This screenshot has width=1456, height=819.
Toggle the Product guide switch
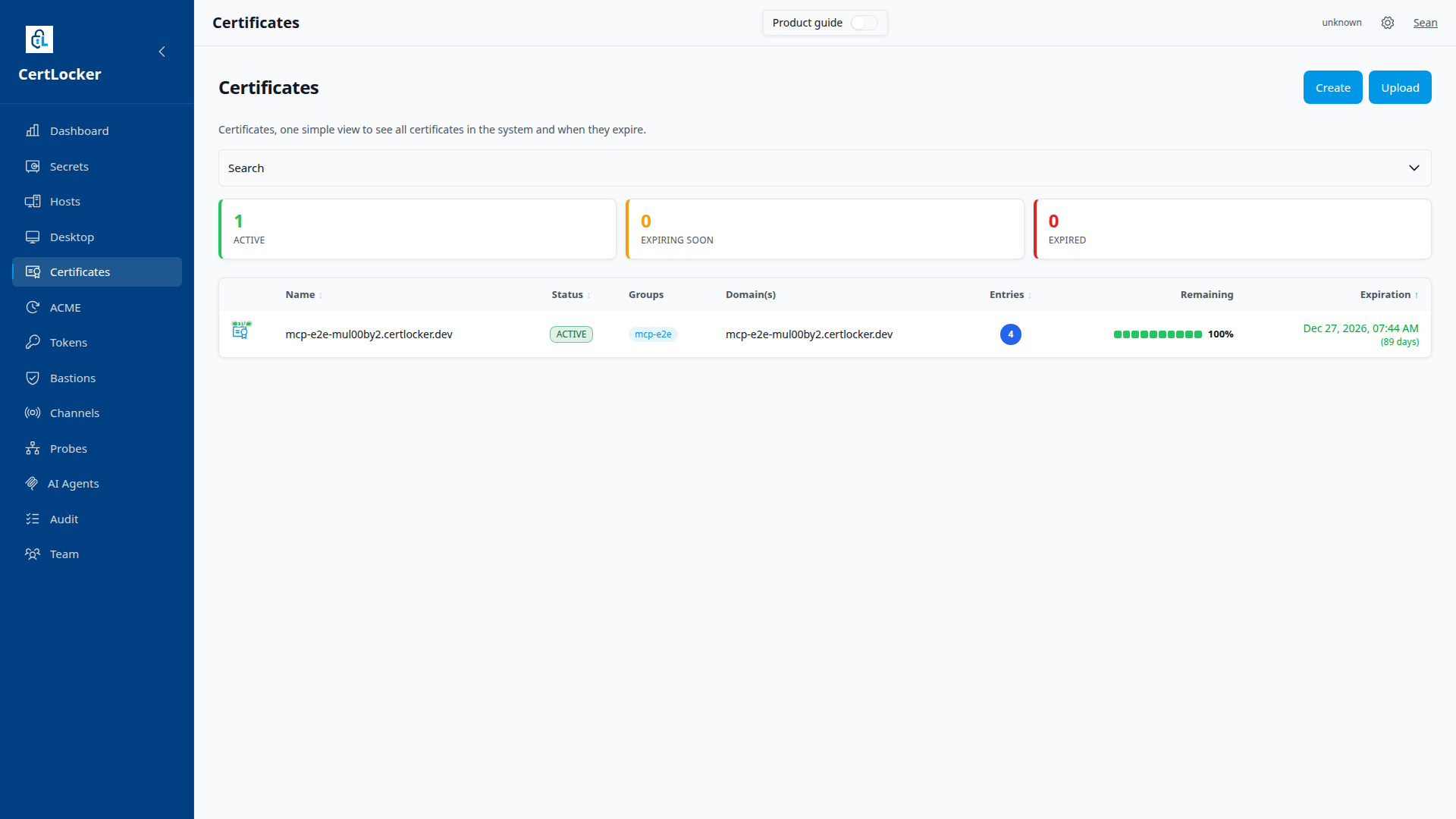click(x=864, y=23)
